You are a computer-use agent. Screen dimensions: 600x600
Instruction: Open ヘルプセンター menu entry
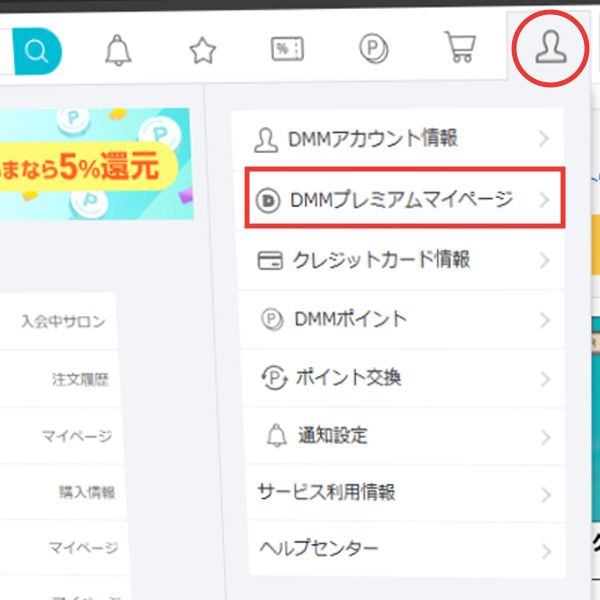pos(407,550)
